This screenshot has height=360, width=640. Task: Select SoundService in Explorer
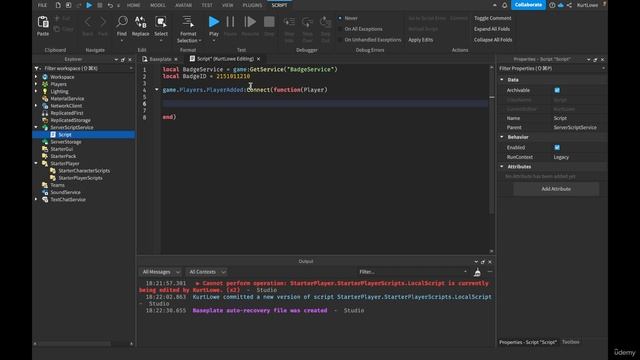tap(65, 192)
